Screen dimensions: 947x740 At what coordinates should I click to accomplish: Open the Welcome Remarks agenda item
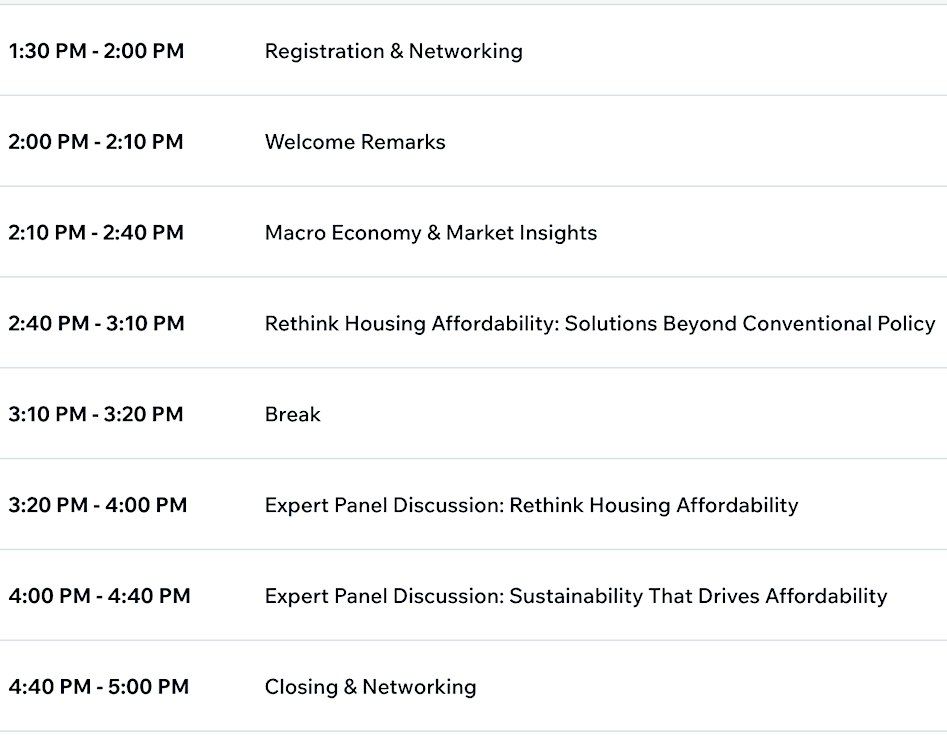coord(355,142)
